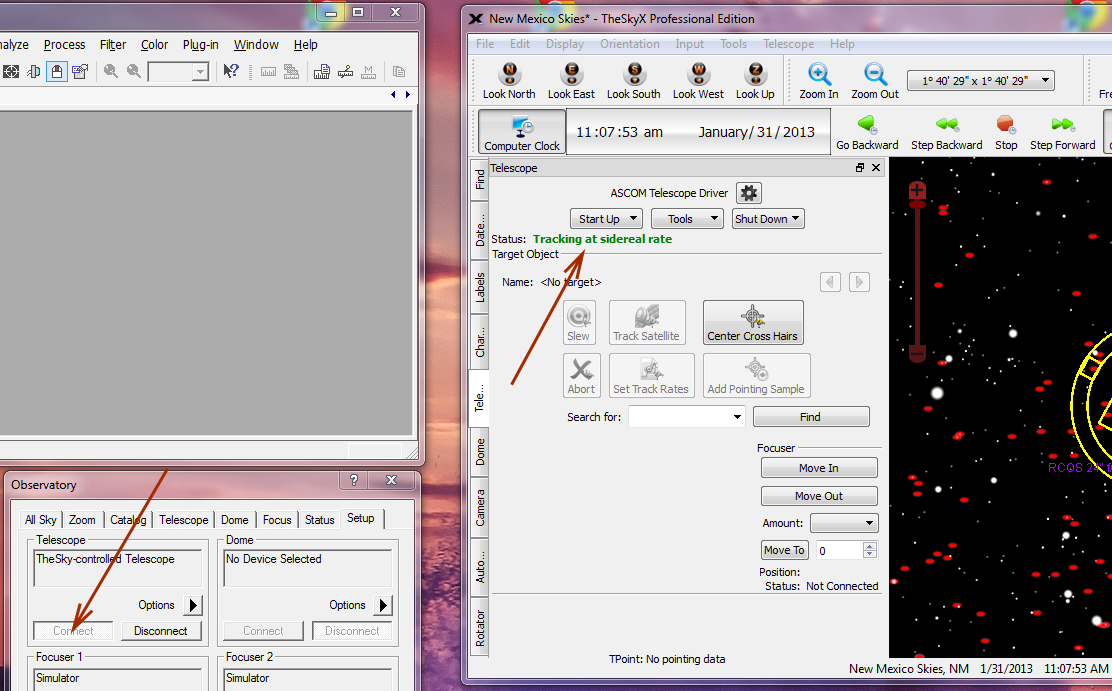The height and width of the screenshot is (691, 1112).
Task: Click focuser Move Out button
Action: coord(819,497)
